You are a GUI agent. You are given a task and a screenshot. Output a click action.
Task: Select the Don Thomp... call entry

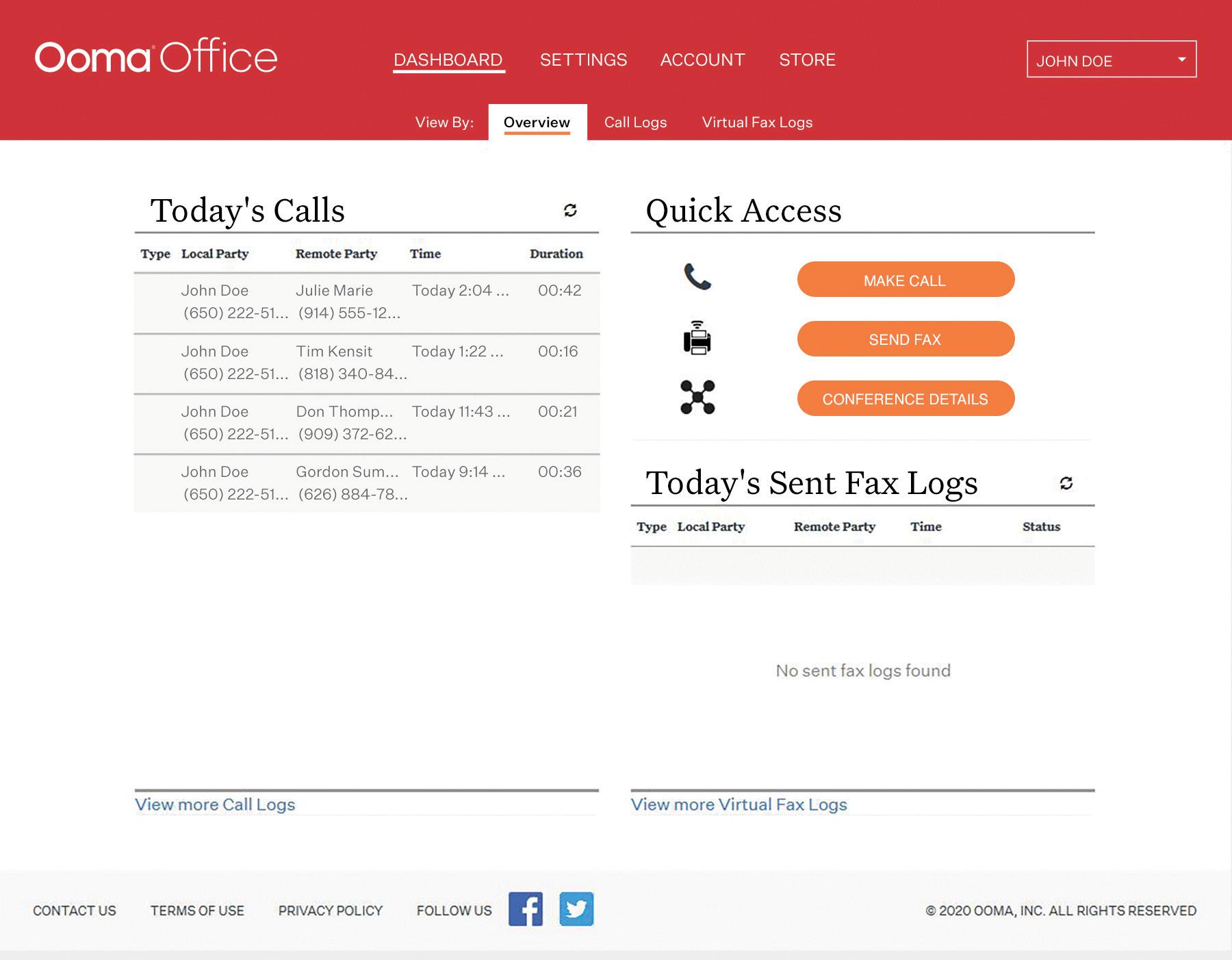click(x=367, y=424)
